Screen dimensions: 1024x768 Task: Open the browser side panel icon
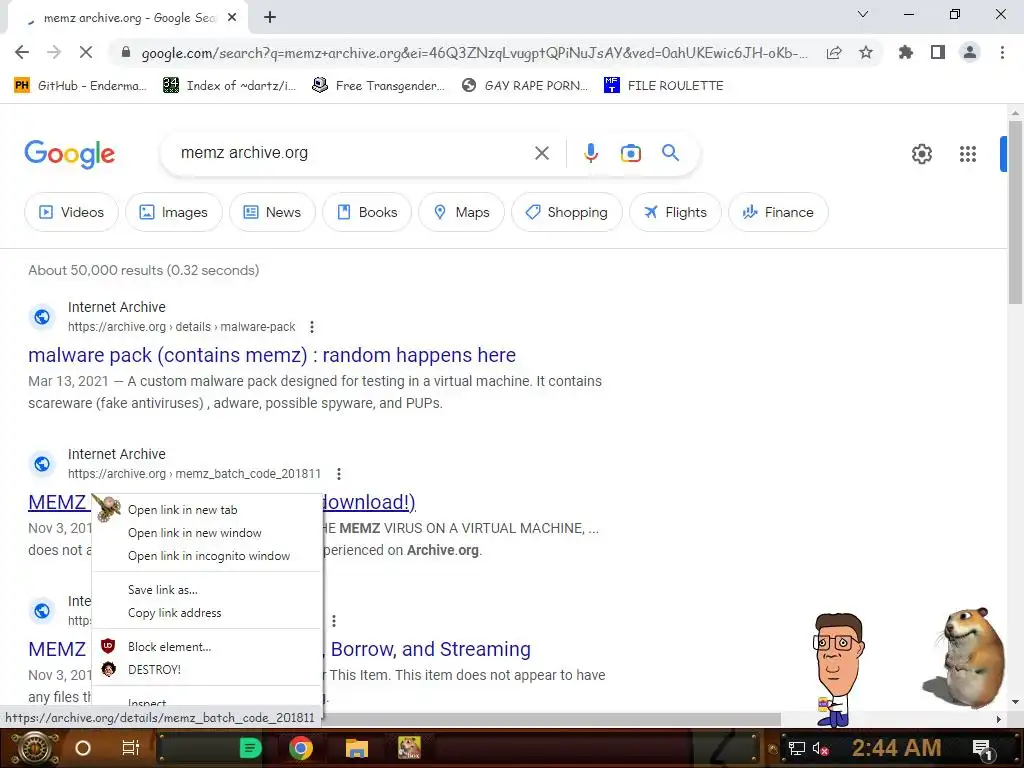pyautogui.click(x=938, y=52)
